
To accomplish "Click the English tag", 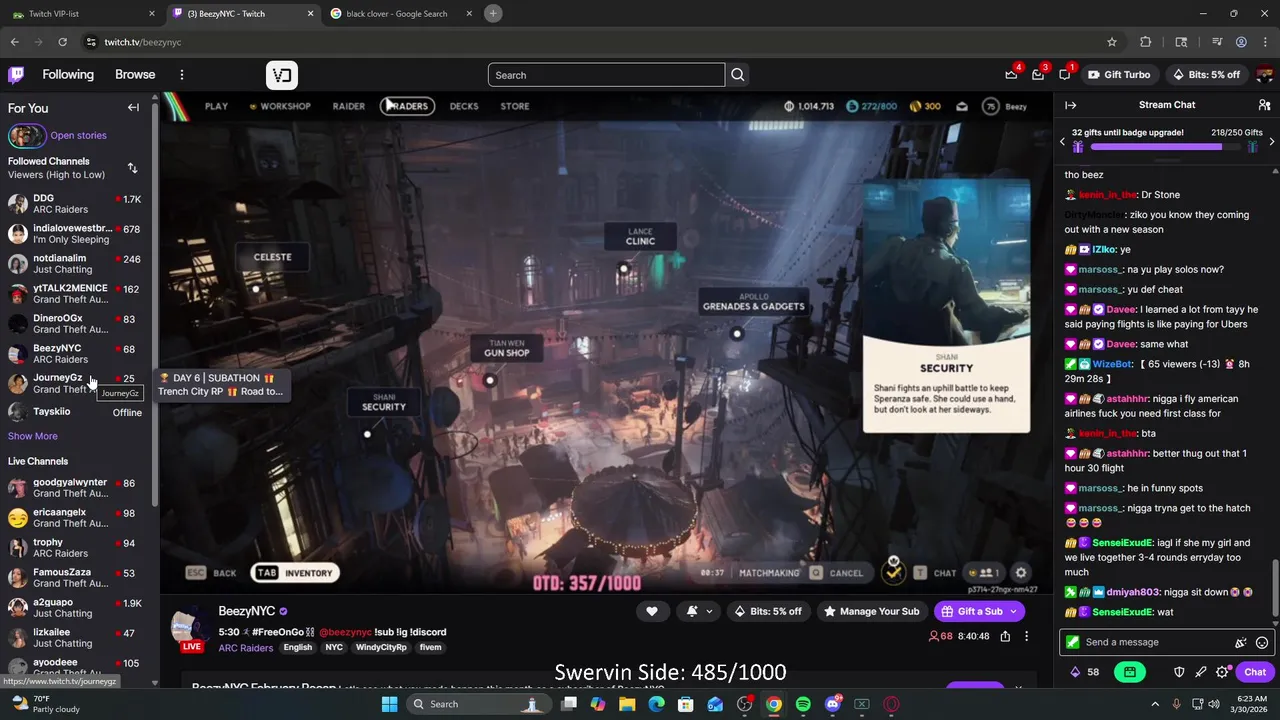I will (x=297, y=648).
